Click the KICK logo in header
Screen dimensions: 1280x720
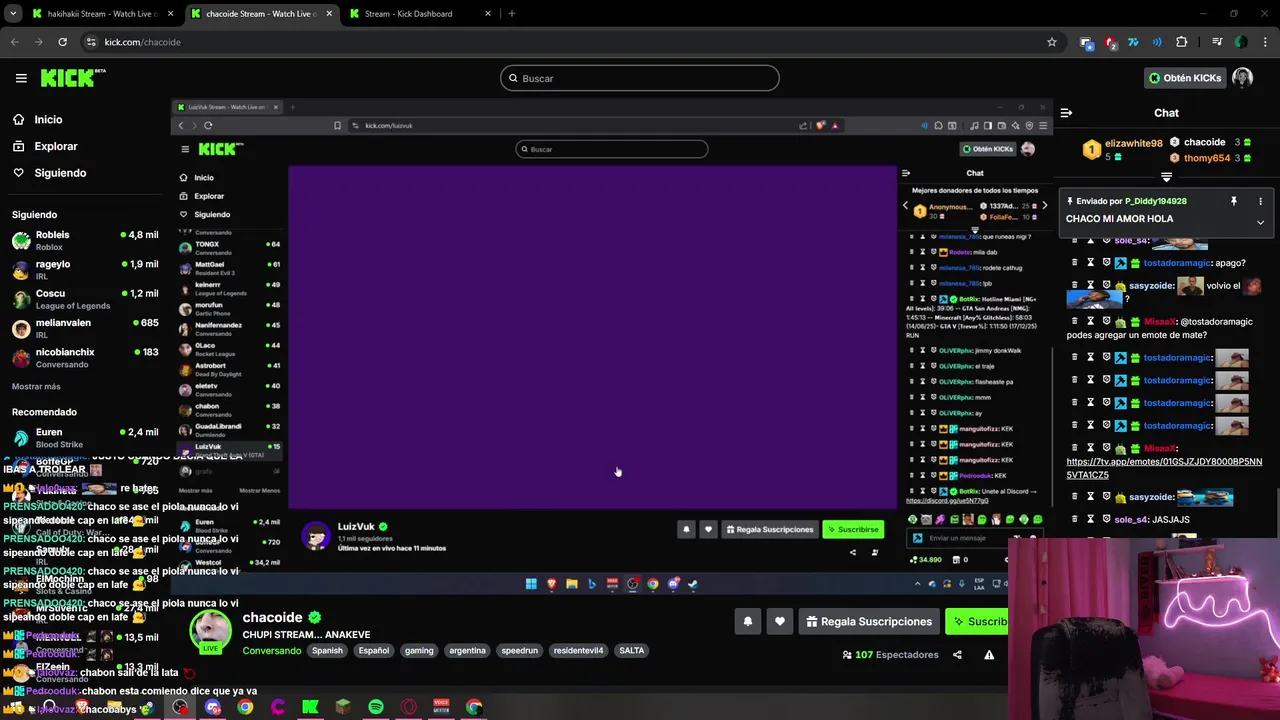click(x=73, y=78)
